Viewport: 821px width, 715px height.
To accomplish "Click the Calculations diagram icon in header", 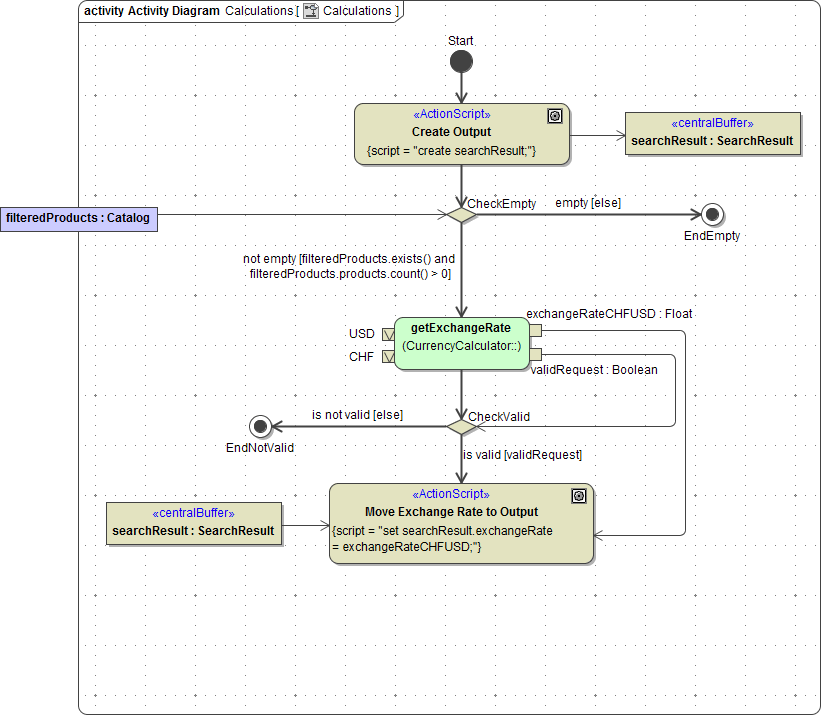I will [x=311, y=11].
